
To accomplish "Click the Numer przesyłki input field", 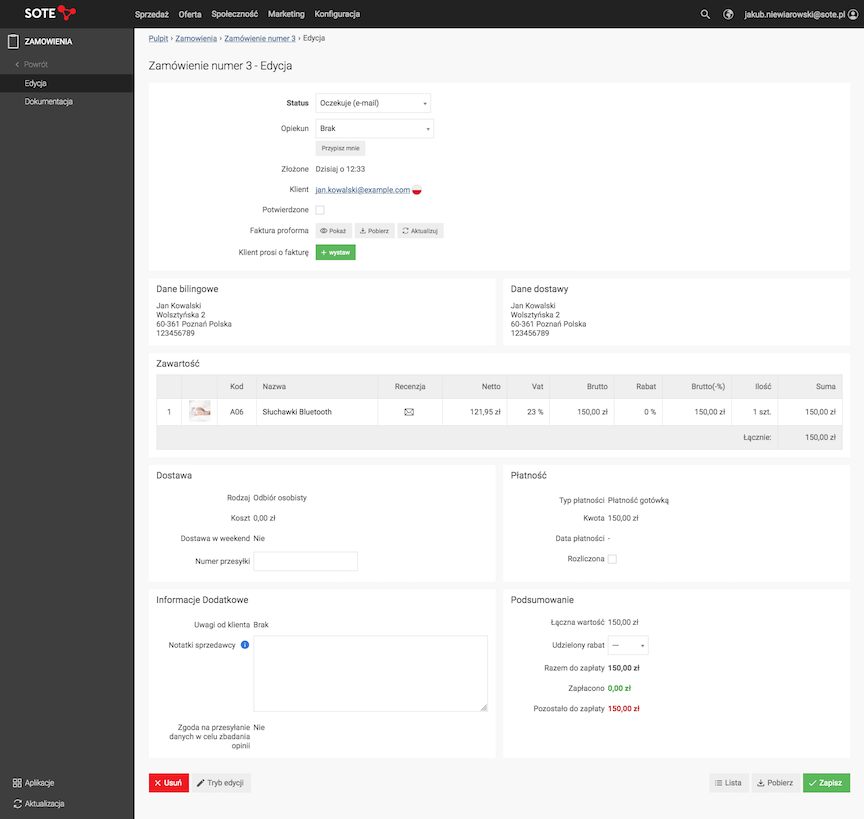I will 306,561.
